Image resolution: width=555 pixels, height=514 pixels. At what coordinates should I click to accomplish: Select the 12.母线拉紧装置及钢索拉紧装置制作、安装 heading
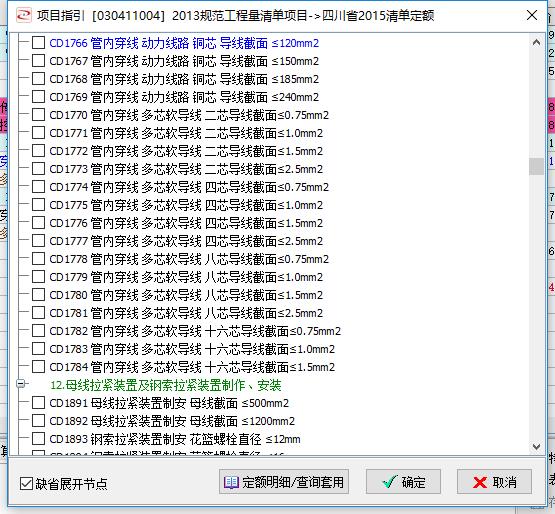click(x=166, y=385)
